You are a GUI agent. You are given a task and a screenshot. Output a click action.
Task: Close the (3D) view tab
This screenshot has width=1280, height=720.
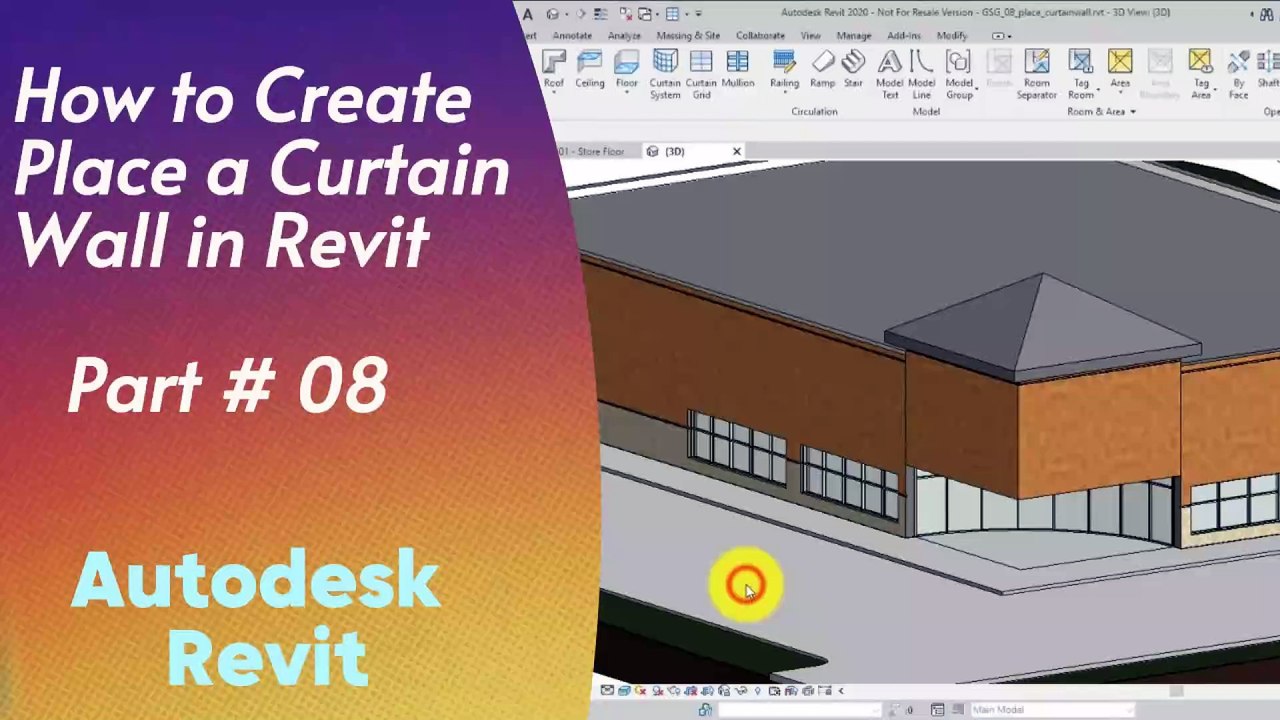tap(737, 151)
